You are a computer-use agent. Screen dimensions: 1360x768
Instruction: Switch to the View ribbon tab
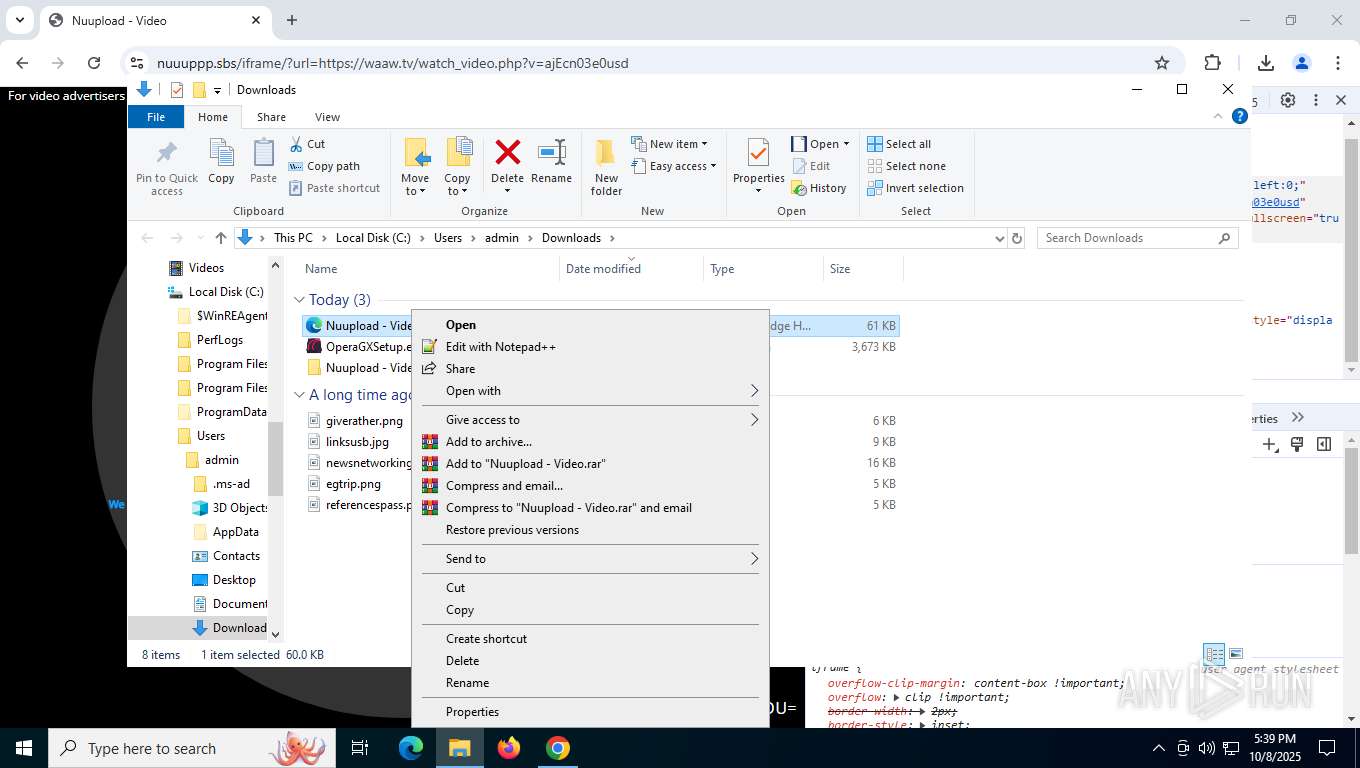coord(327,117)
